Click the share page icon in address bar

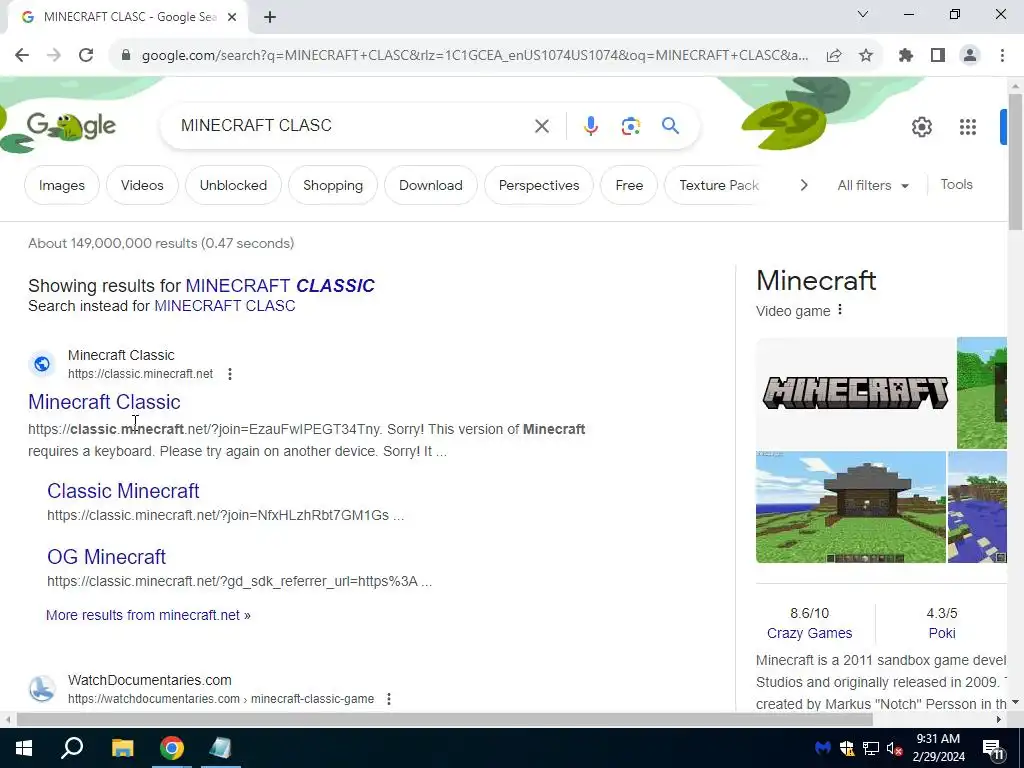834,56
